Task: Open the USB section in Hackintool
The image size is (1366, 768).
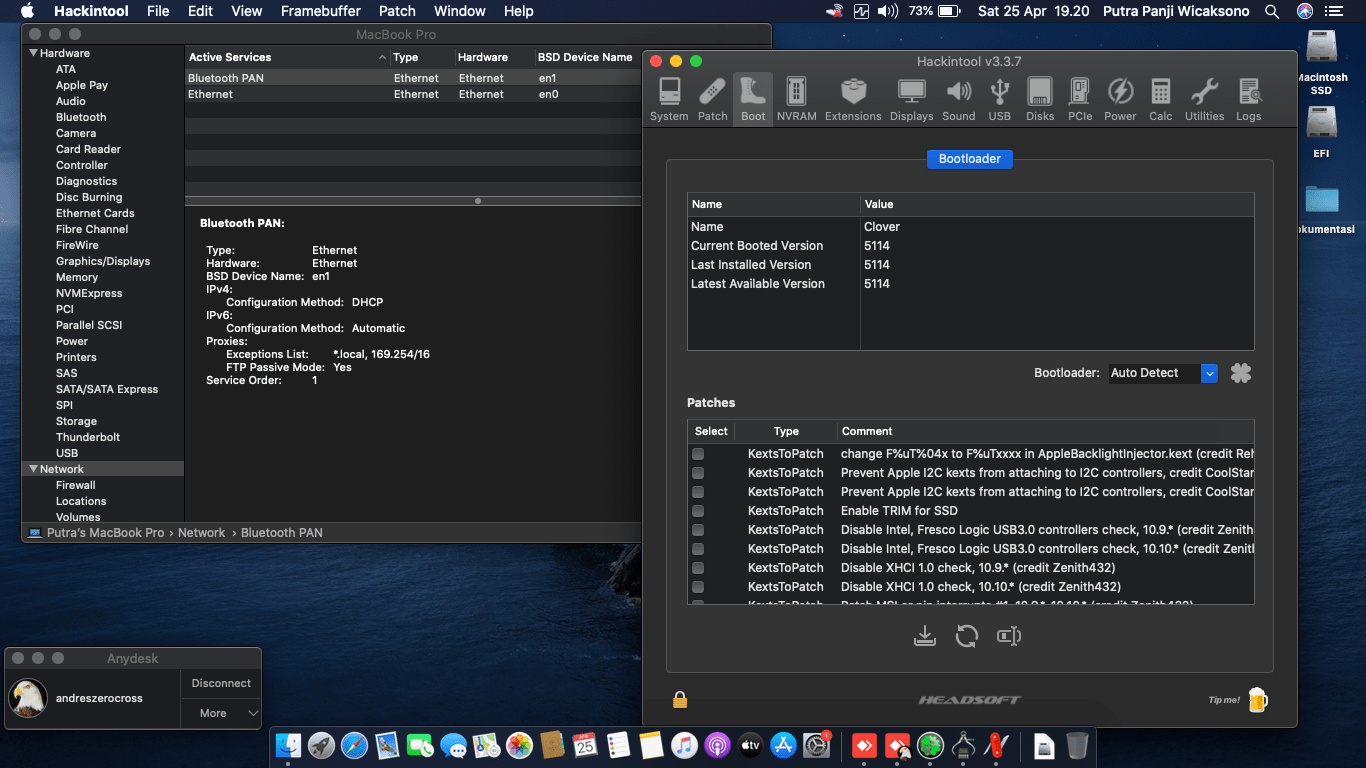Action: coord(999,100)
